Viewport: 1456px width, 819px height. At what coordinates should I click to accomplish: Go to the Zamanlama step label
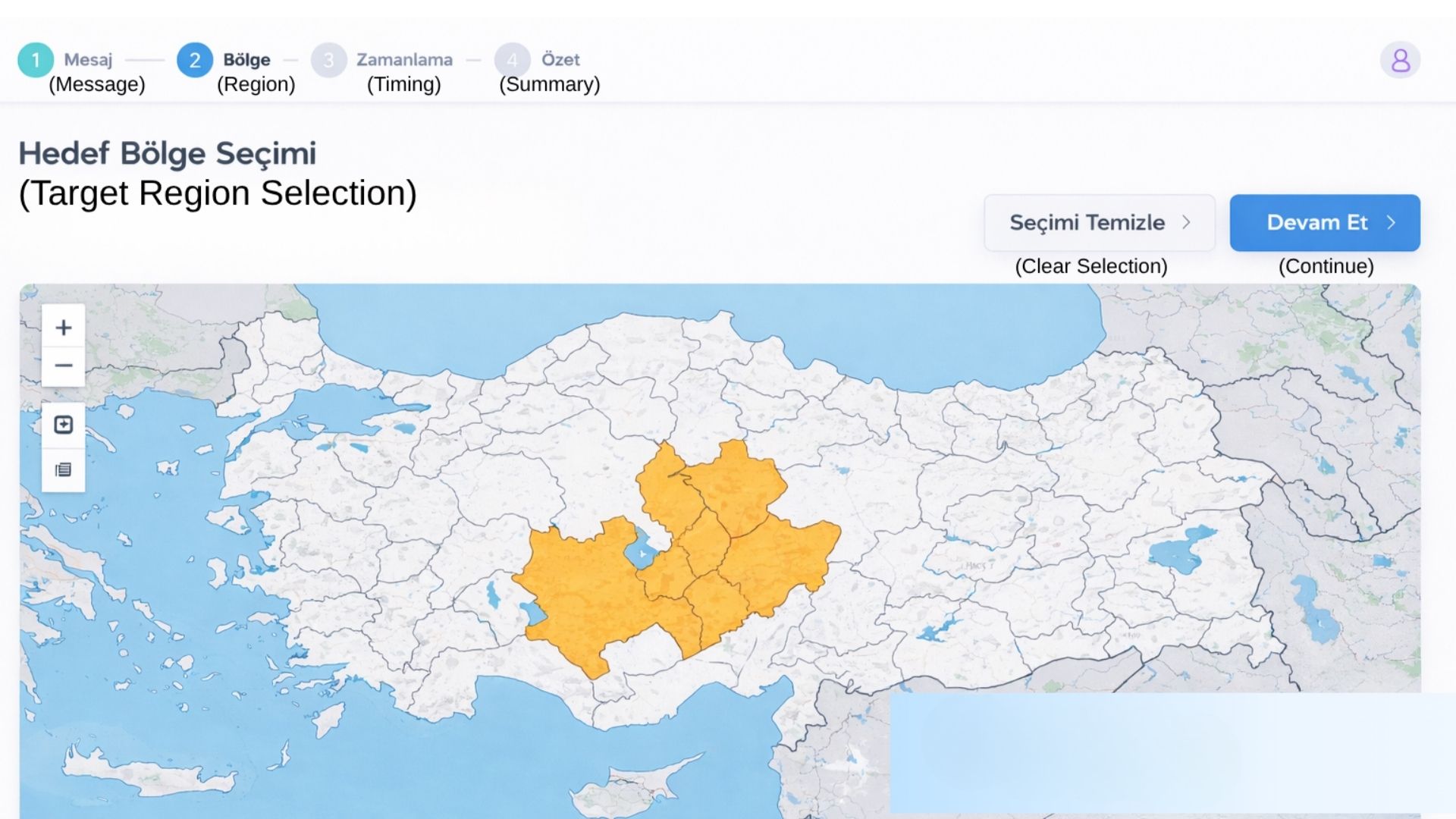click(404, 59)
